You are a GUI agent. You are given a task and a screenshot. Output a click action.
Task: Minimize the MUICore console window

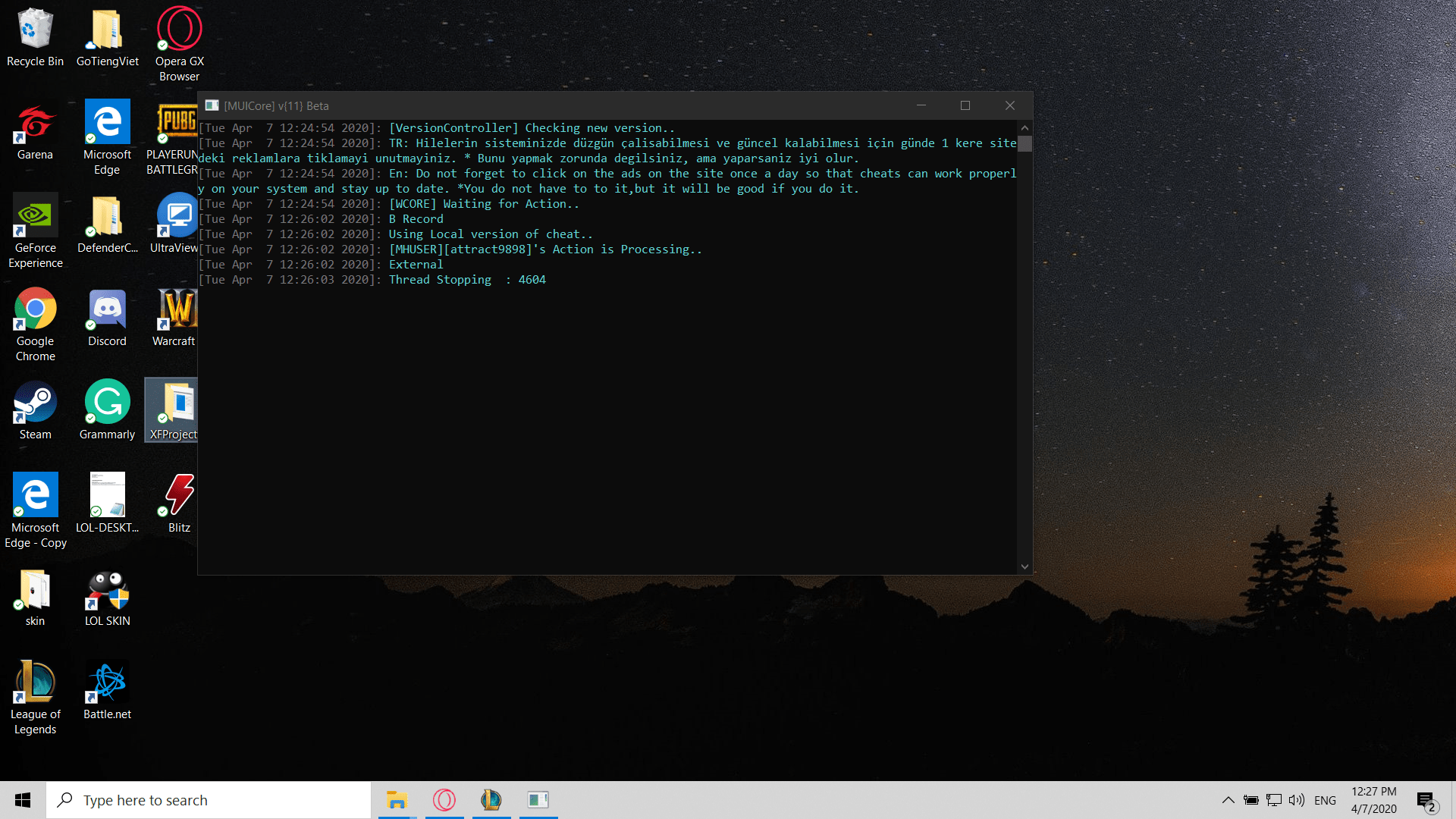921,105
